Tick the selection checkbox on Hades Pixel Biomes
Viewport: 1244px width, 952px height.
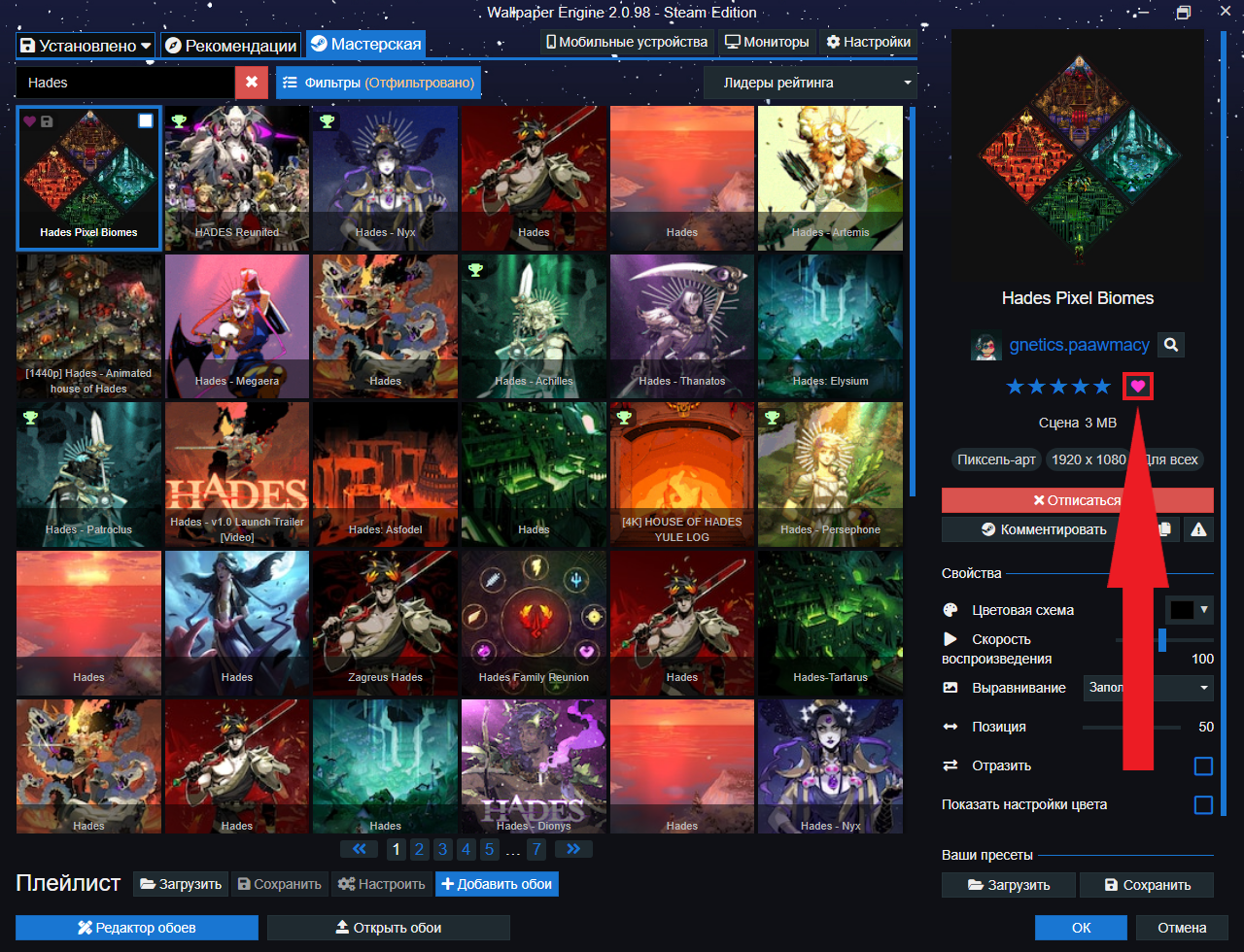click(145, 120)
